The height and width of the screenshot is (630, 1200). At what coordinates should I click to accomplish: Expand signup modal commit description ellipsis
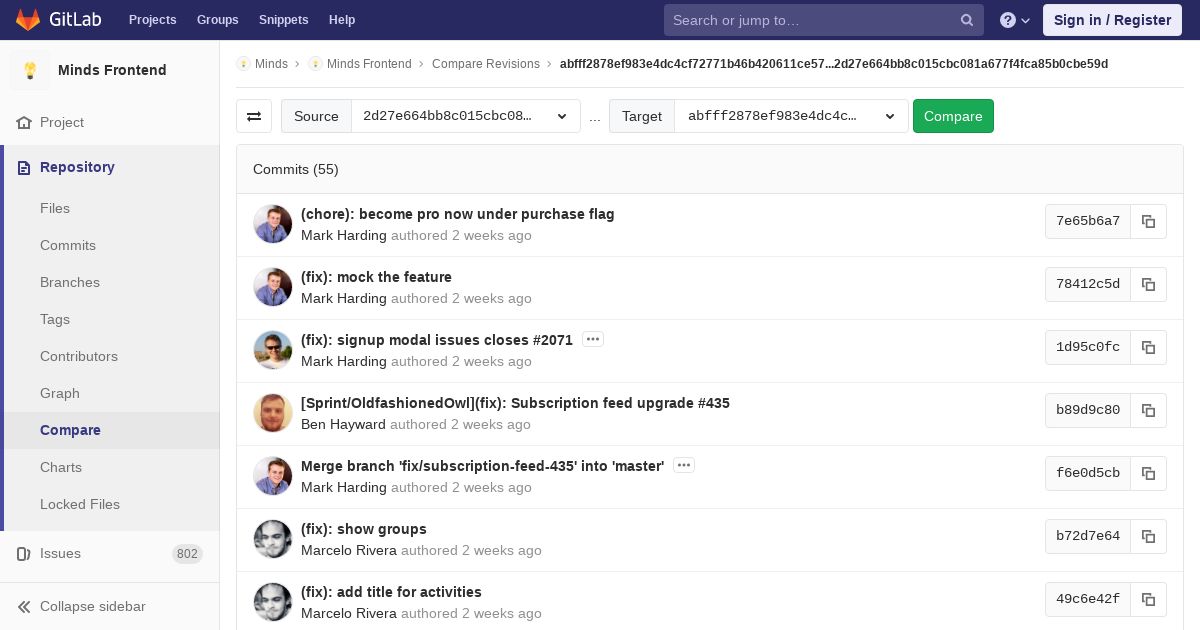point(593,339)
